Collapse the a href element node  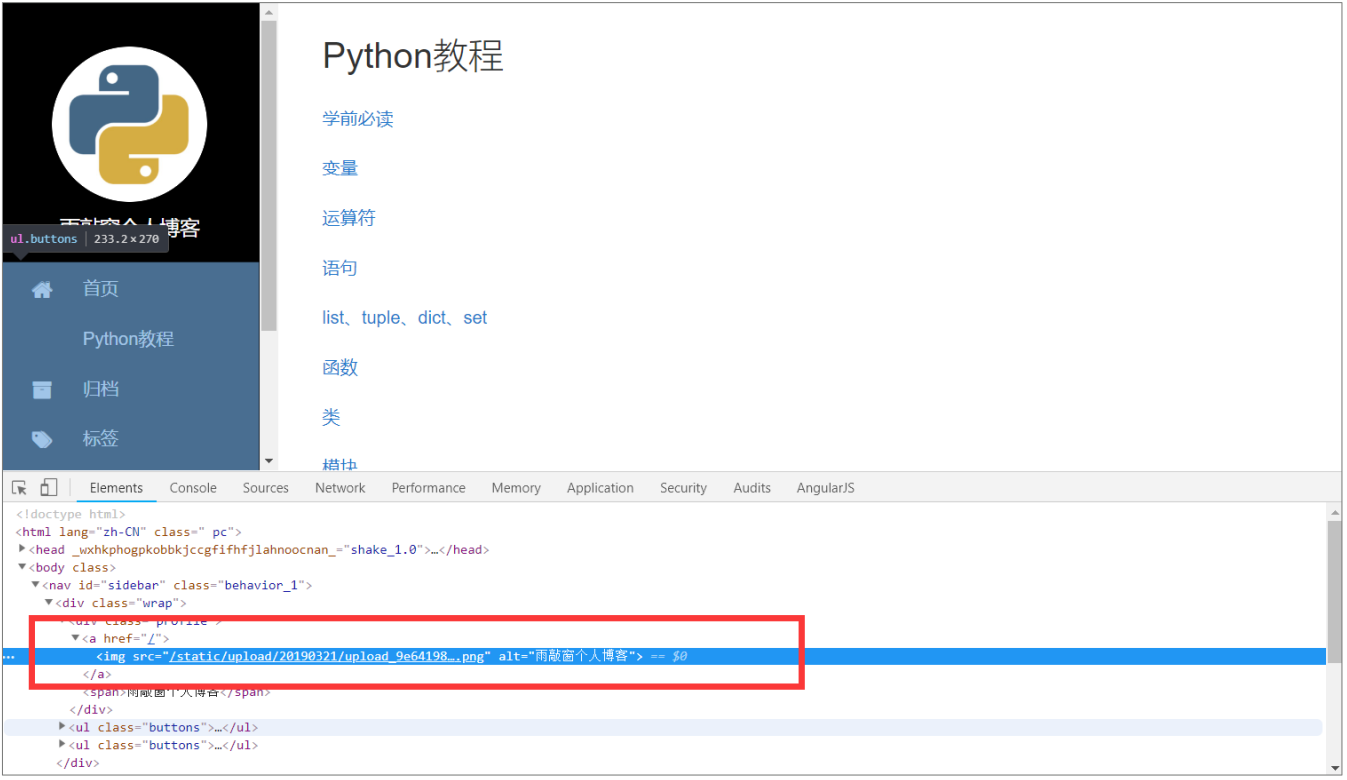(x=76, y=638)
